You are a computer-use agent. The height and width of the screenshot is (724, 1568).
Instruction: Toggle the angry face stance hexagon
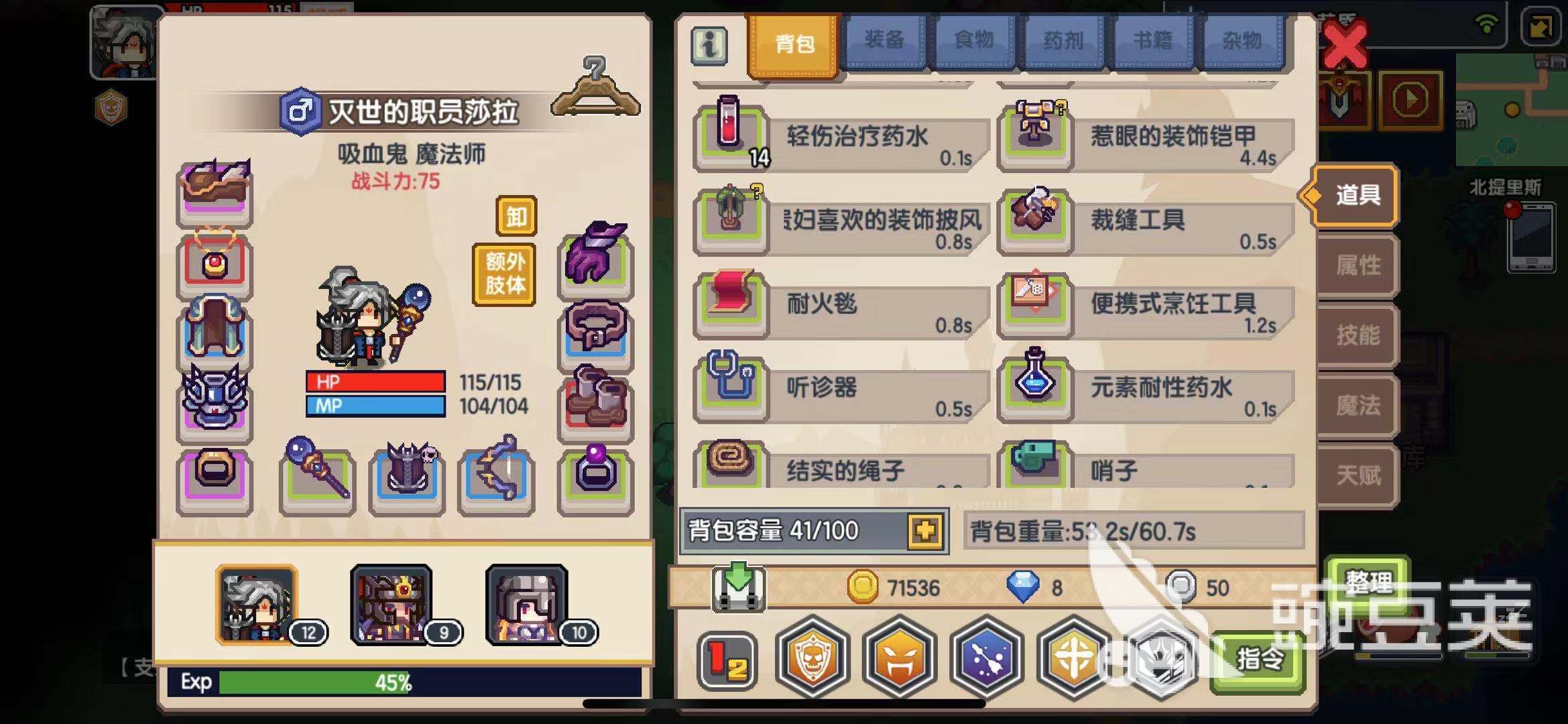point(899,658)
